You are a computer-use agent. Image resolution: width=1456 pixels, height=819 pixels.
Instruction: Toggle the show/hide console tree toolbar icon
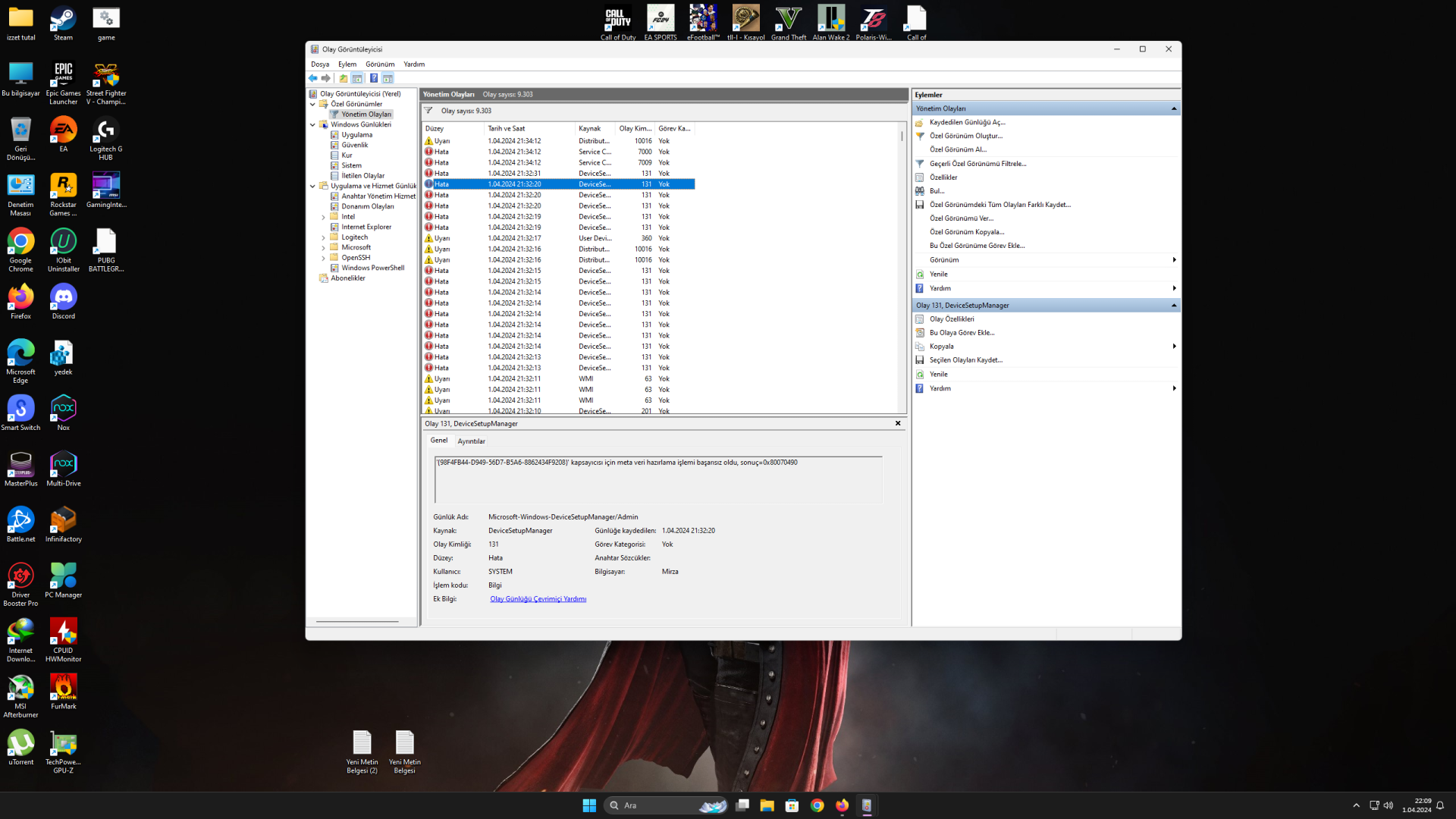(357, 78)
